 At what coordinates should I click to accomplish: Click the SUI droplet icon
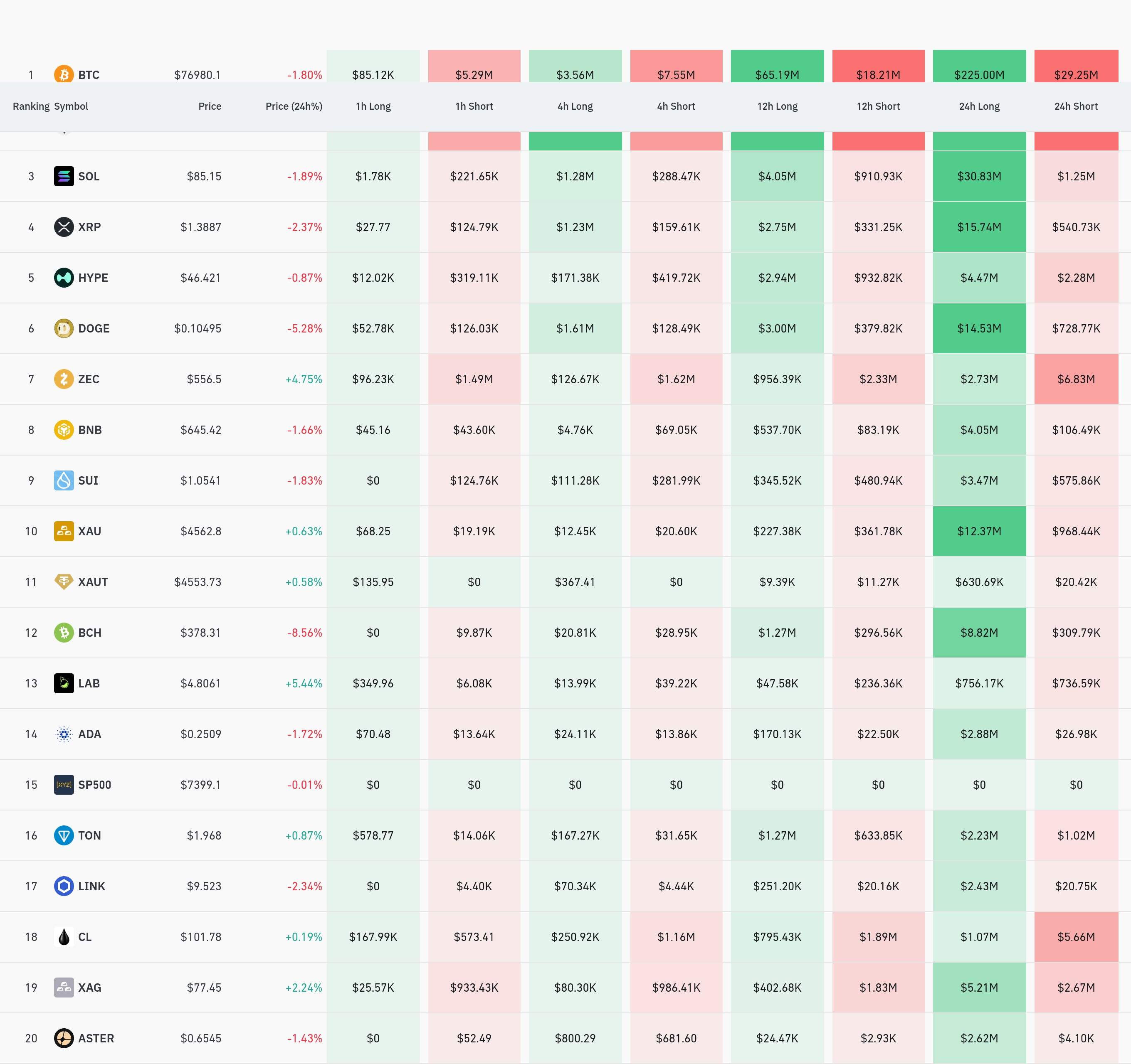[x=64, y=480]
